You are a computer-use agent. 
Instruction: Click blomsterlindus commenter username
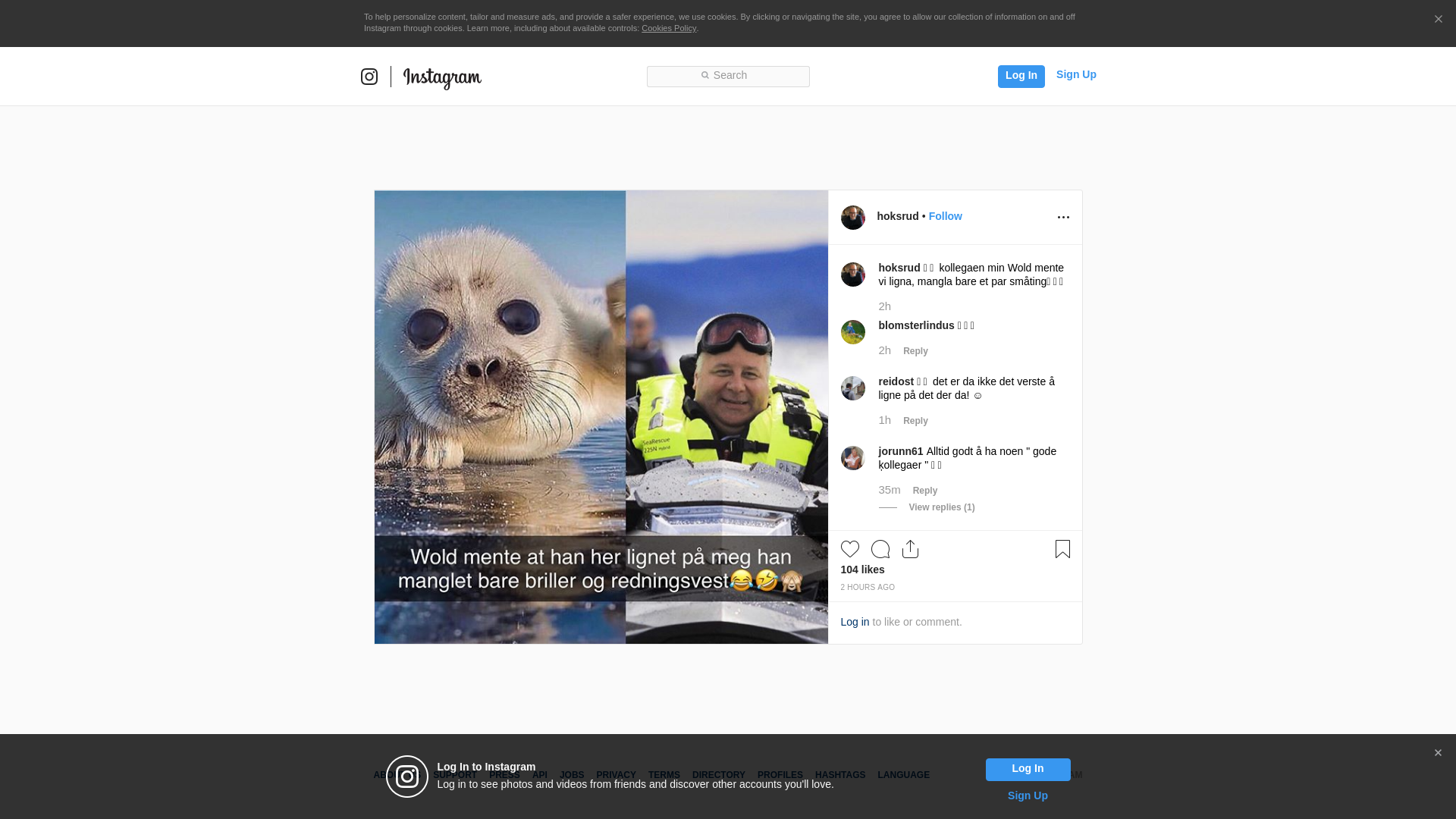[x=916, y=325]
